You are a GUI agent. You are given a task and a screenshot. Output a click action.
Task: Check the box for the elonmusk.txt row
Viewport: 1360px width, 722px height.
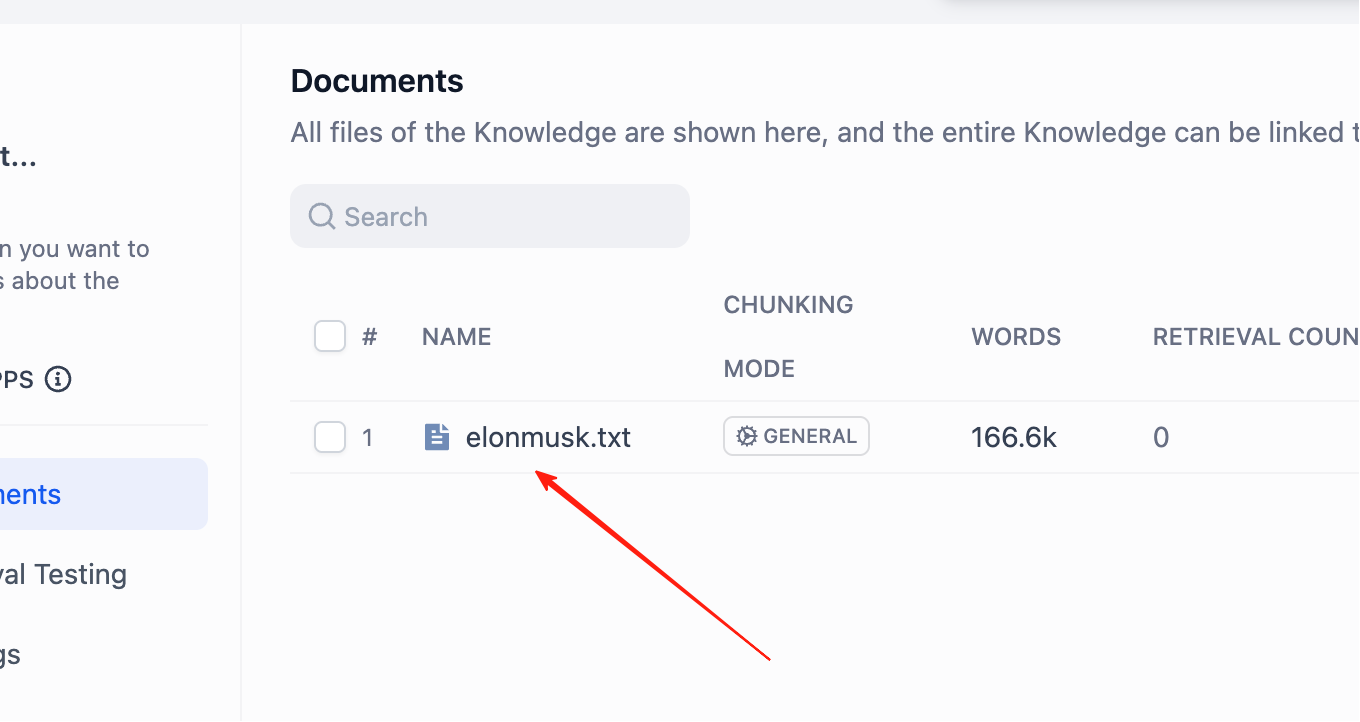click(x=330, y=437)
